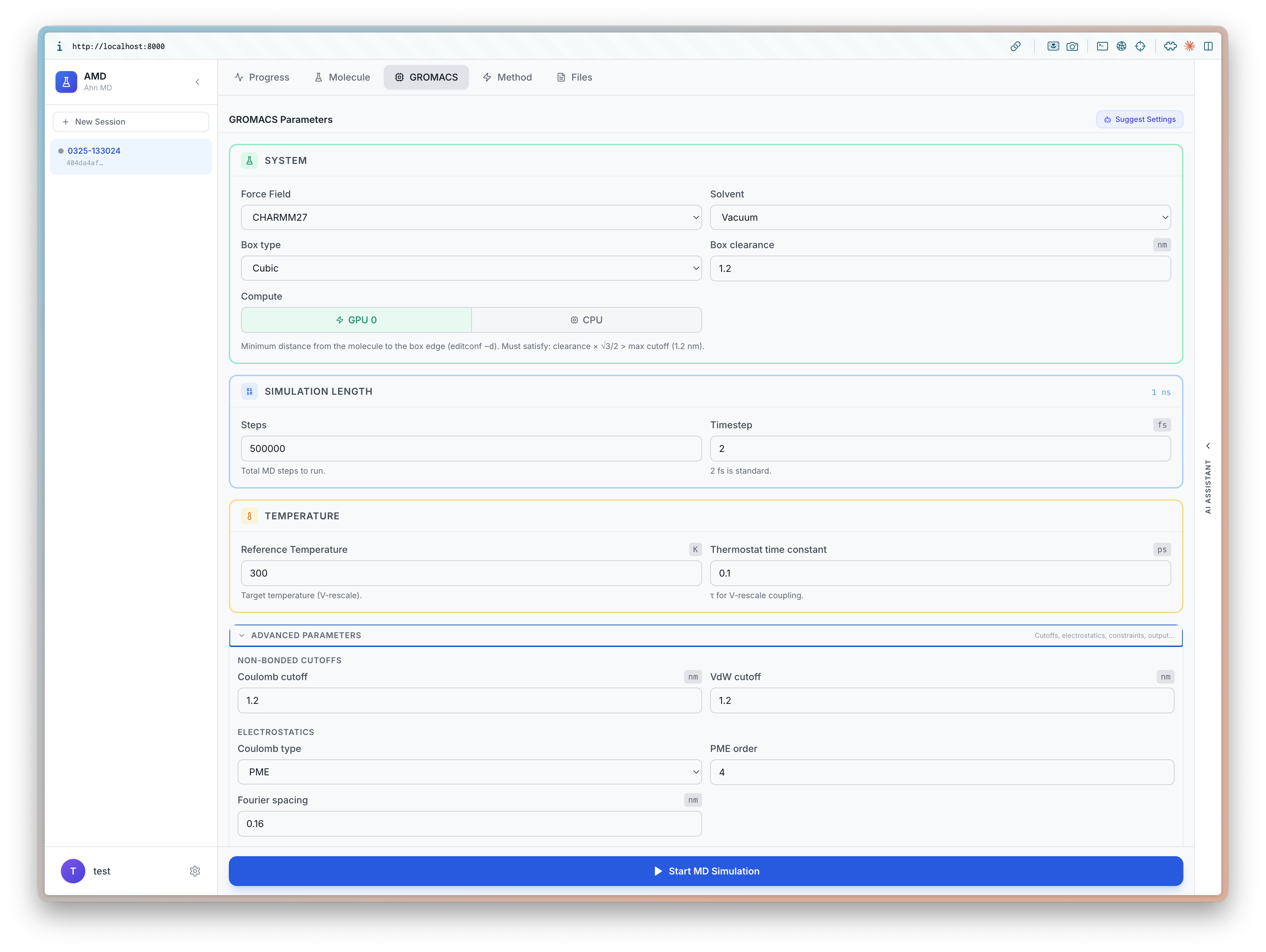Open the Method tab

(x=507, y=77)
